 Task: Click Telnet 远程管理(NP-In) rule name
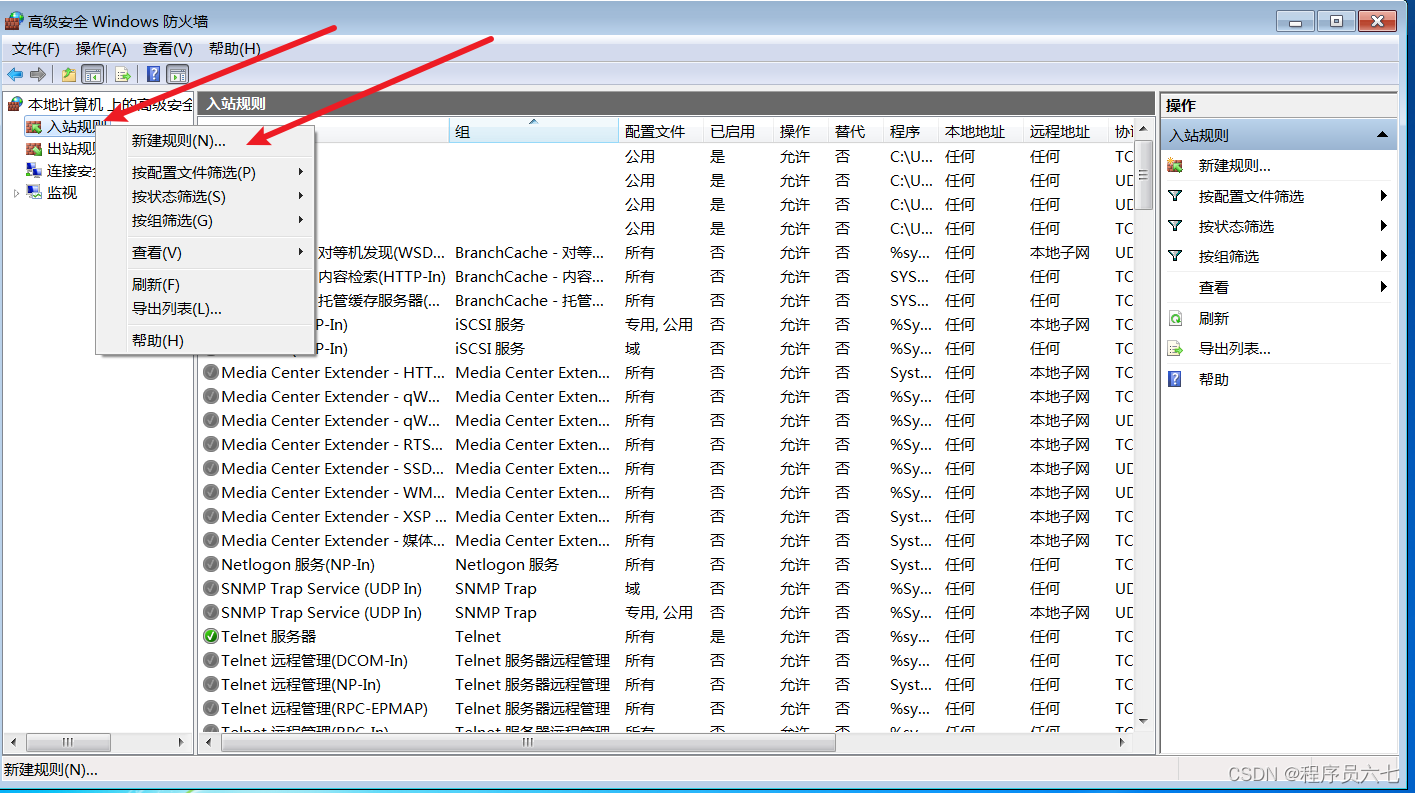click(x=301, y=684)
